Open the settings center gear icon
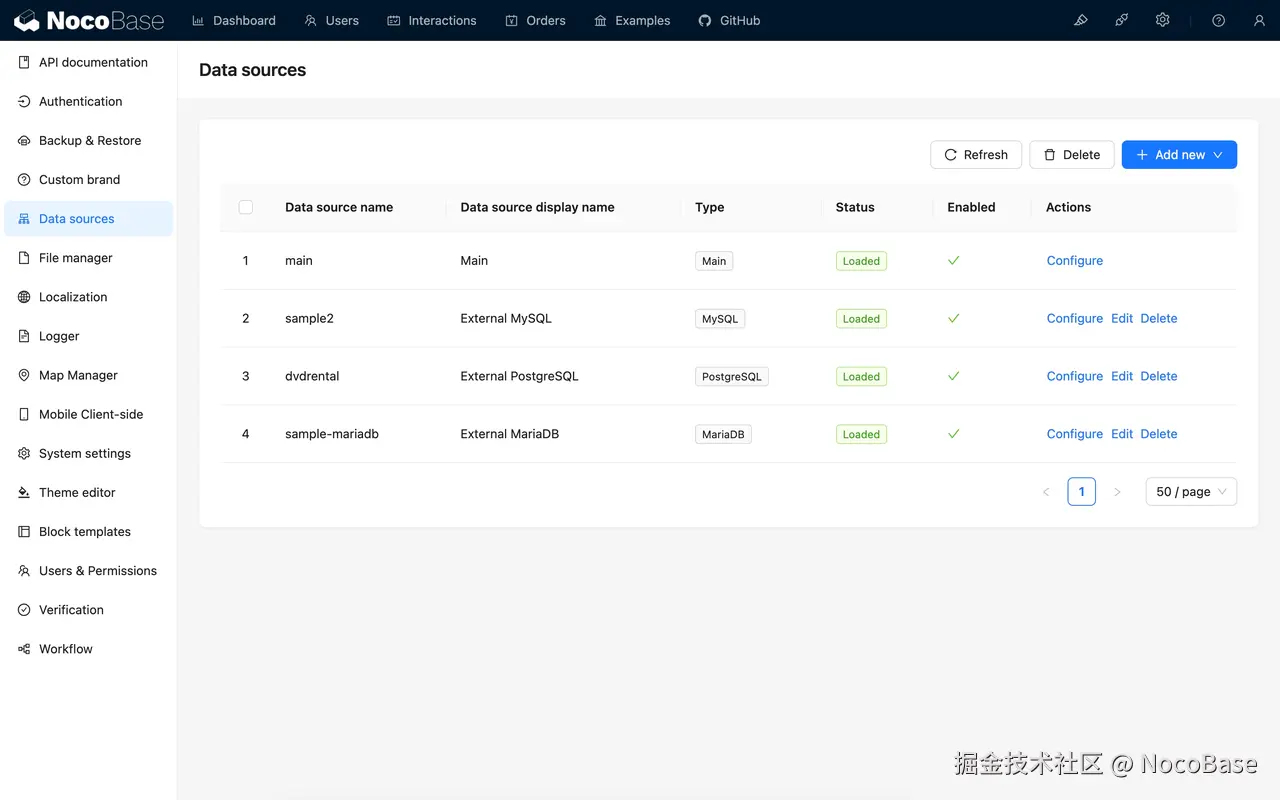The height and width of the screenshot is (800, 1280). tap(1162, 19)
